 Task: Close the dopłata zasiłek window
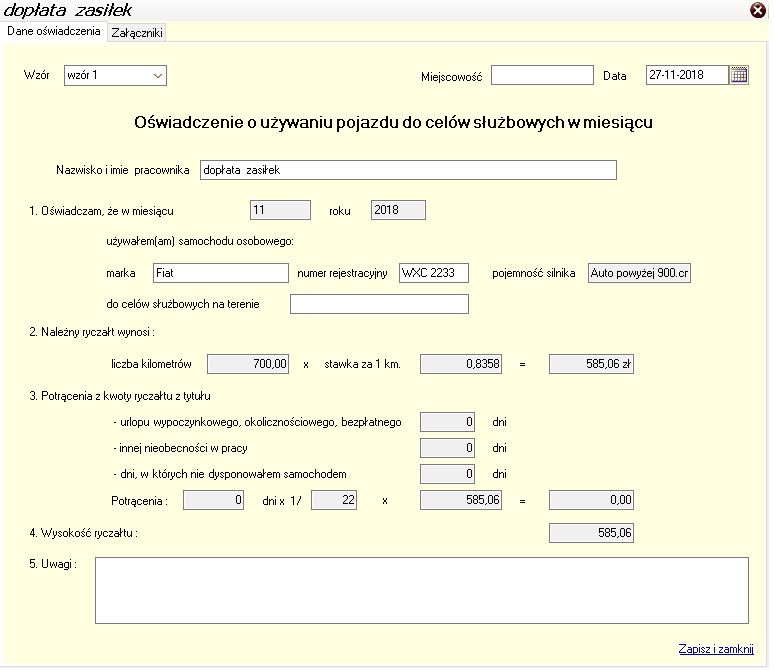[758, 10]
